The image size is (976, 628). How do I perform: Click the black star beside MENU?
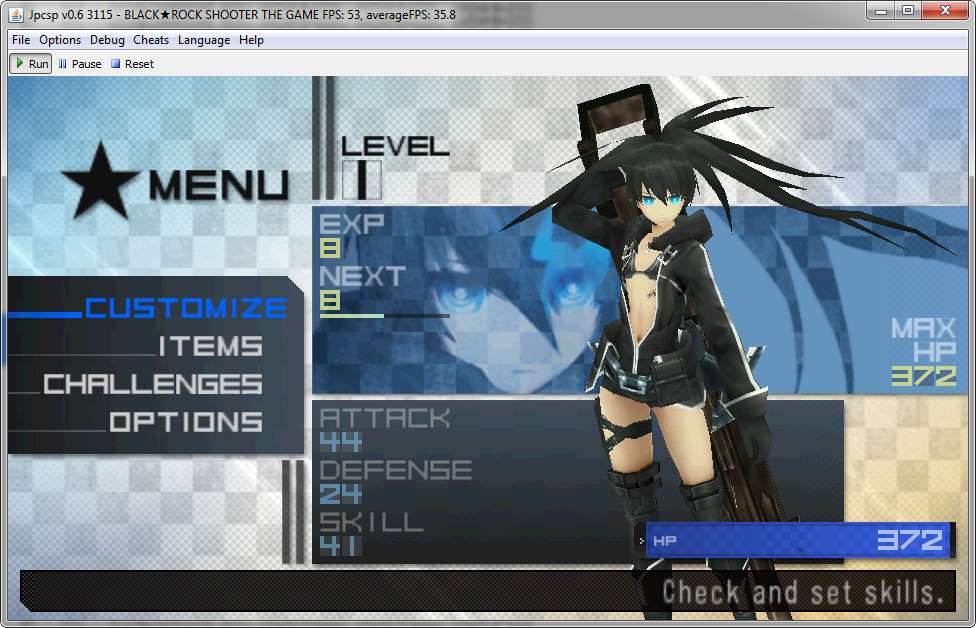click(x=100, y=180)
